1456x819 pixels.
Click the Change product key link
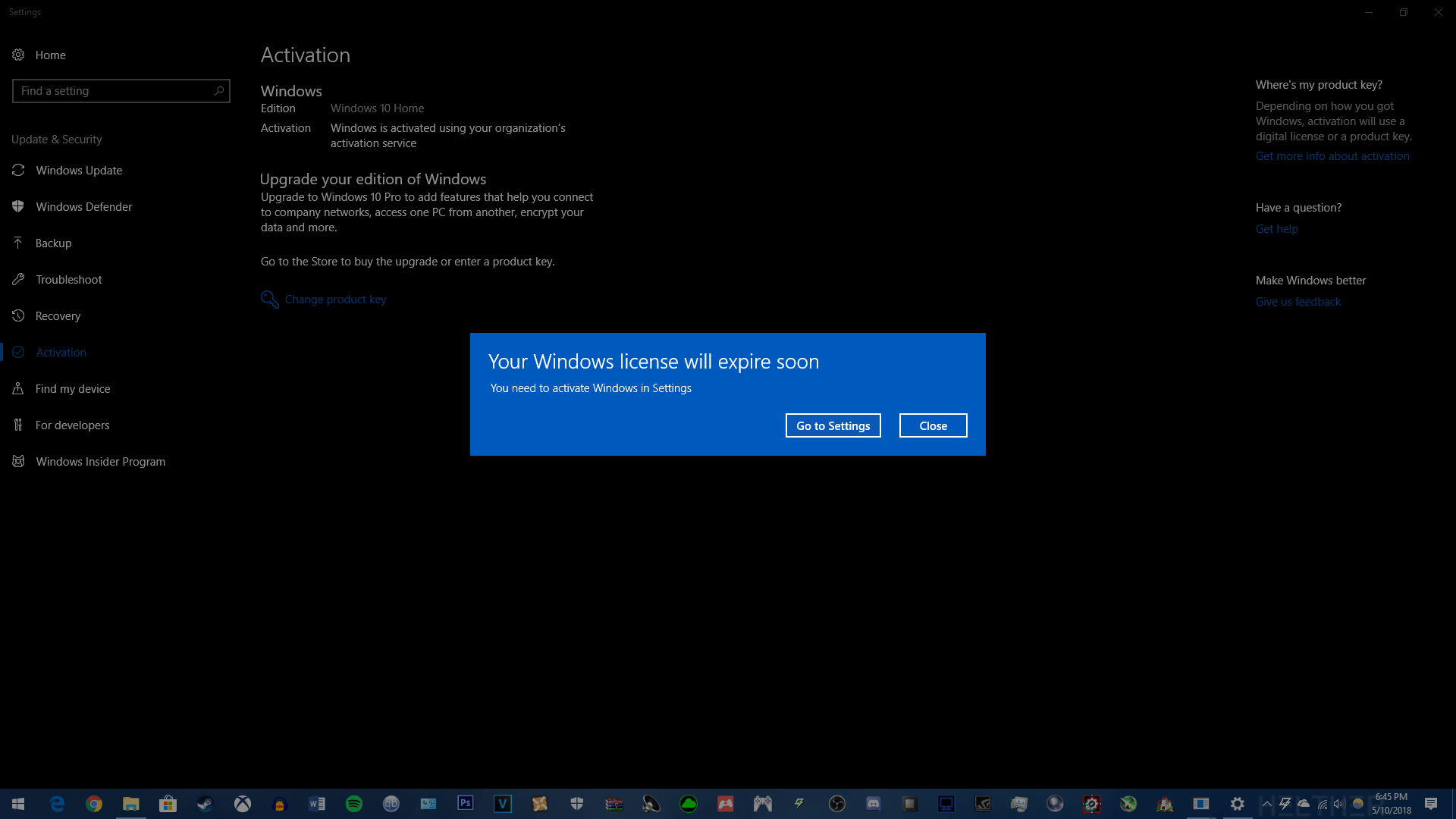pyautogui.click(x=335, y=298)
